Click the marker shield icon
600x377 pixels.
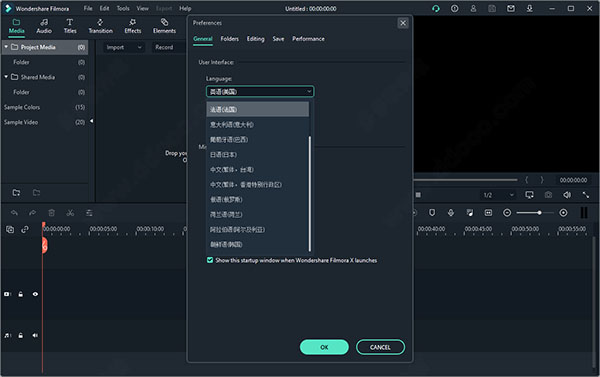click(432, 212)
